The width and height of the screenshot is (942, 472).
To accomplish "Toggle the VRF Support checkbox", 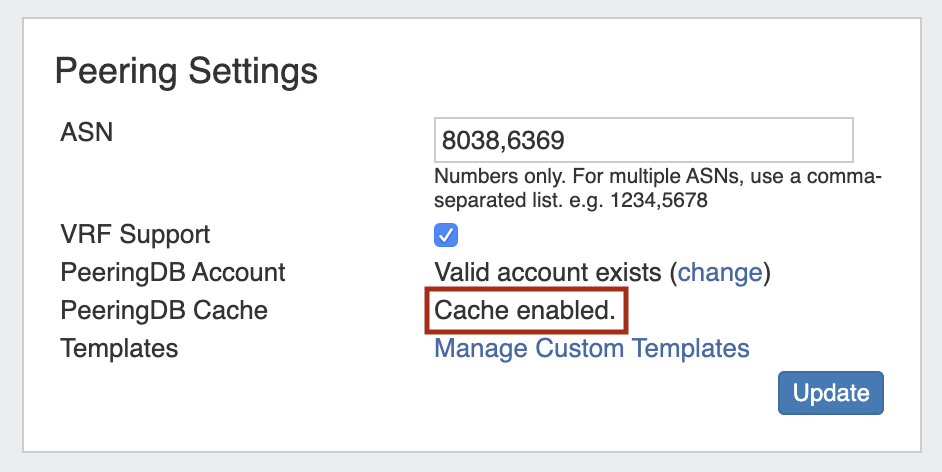I will (446, 235).
